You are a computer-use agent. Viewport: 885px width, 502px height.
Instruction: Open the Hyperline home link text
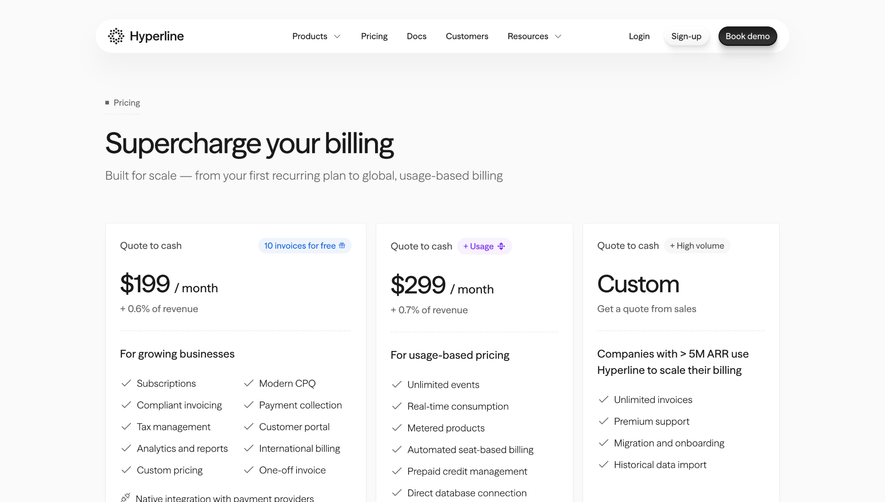click(156, 36)
